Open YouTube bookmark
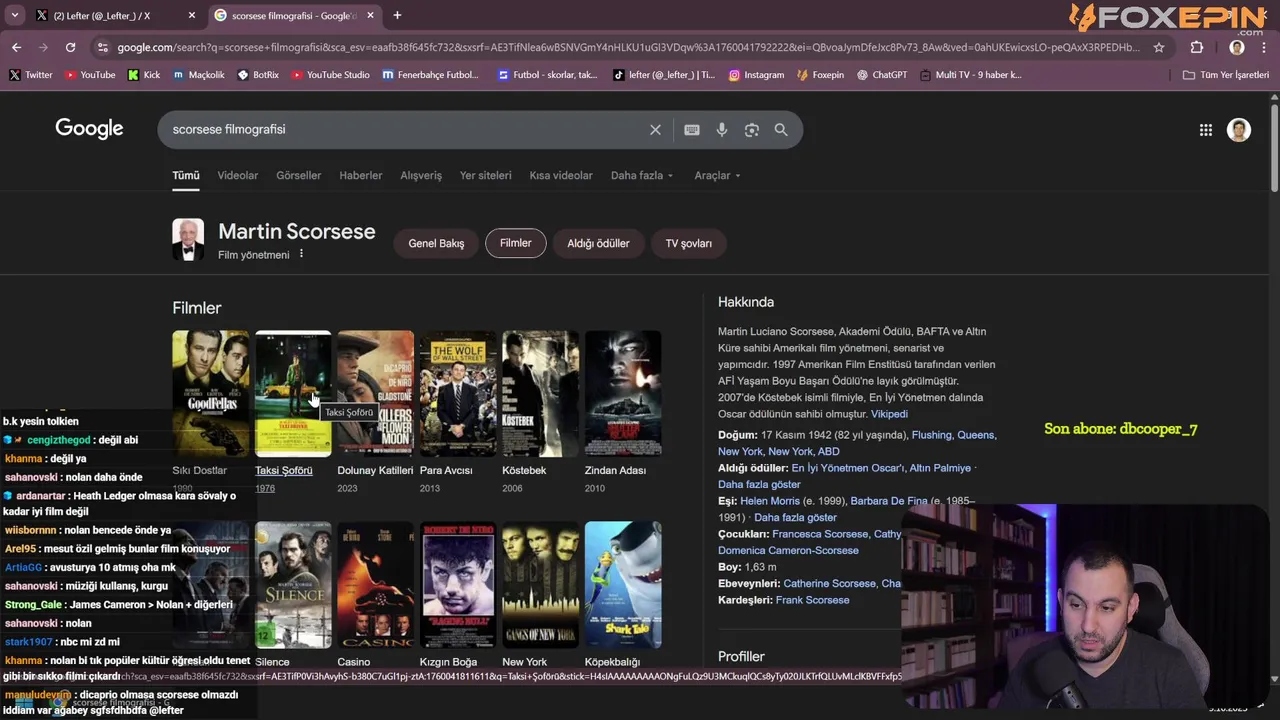This screenshot has height=720, width=1280. coord(90,75)
